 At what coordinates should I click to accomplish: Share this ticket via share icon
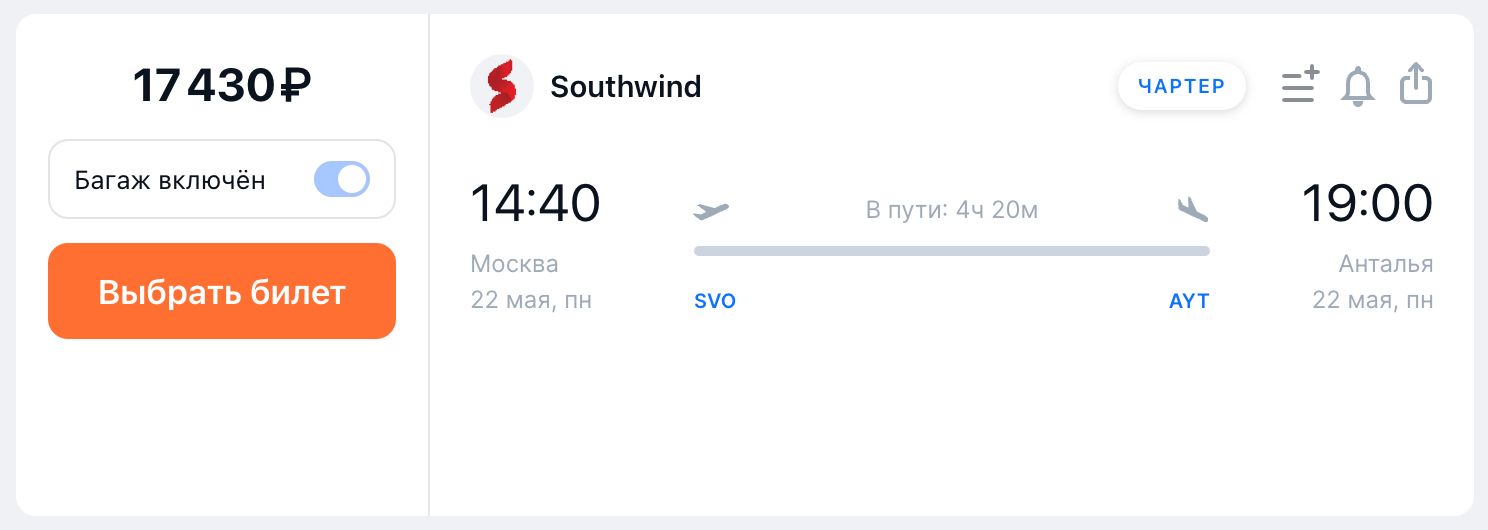(x=1416, y=84)
